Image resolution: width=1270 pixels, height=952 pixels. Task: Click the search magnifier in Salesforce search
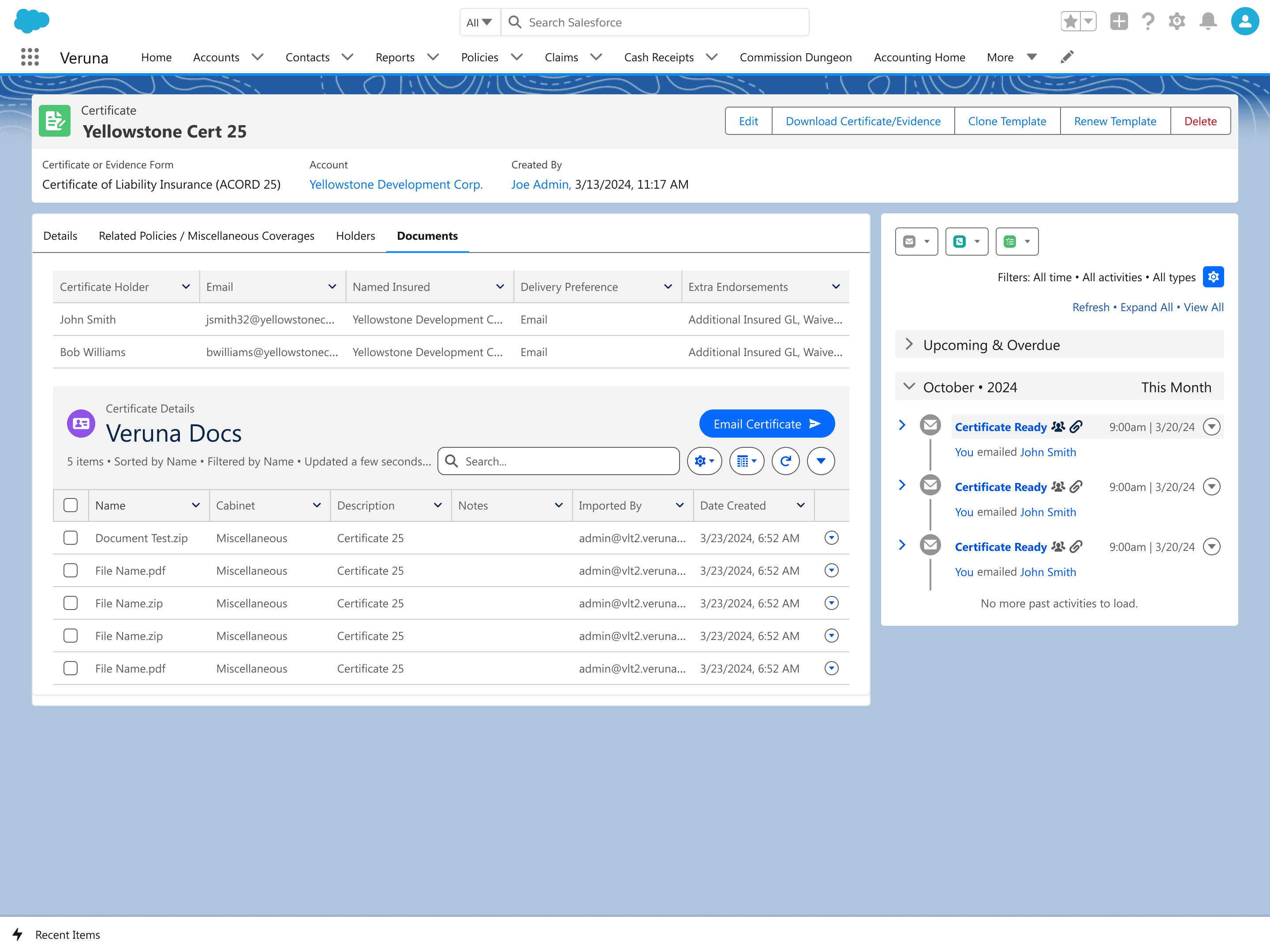click(515, 22)
